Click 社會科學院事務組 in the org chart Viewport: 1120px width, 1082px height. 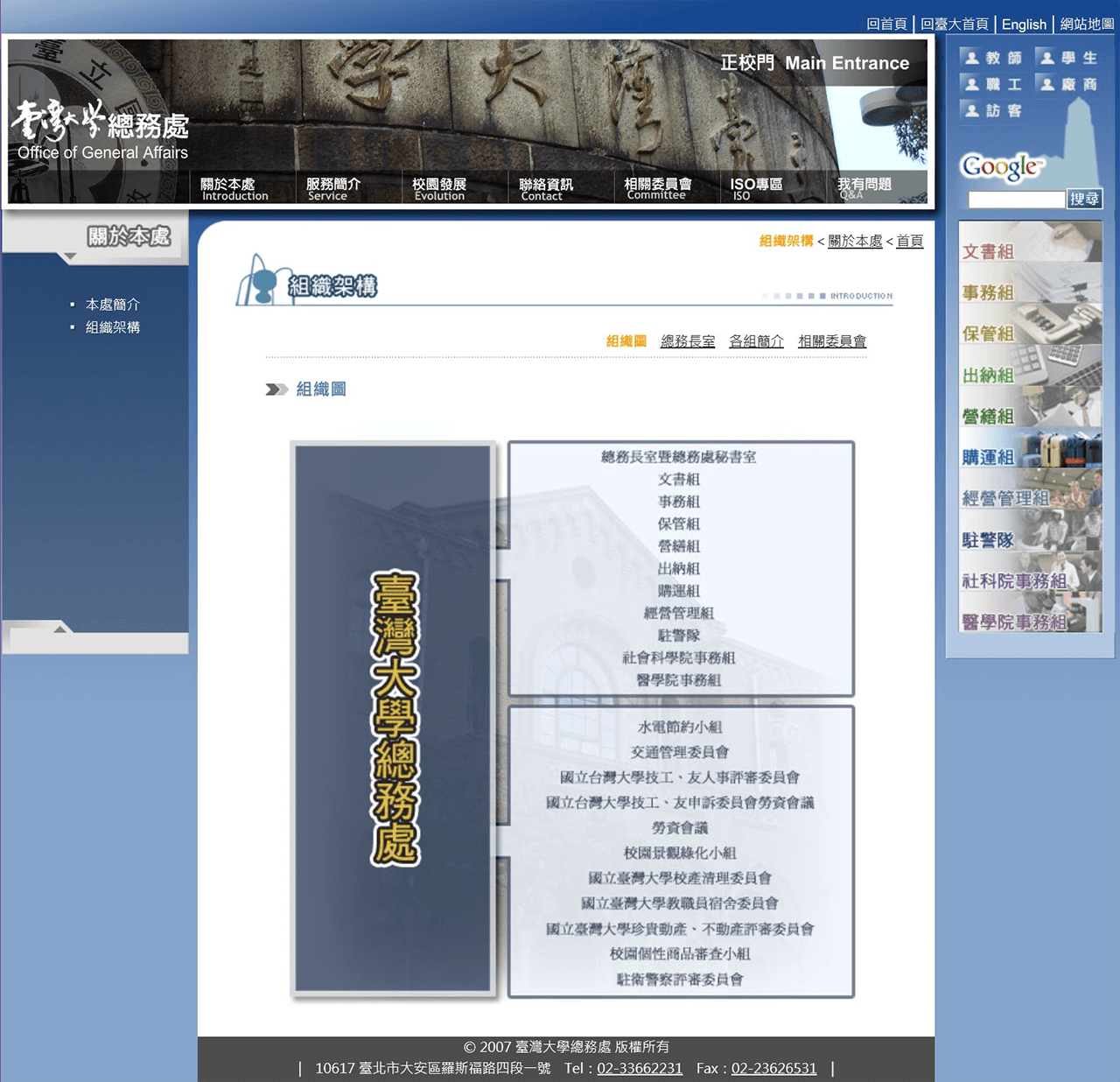(679, 657)
